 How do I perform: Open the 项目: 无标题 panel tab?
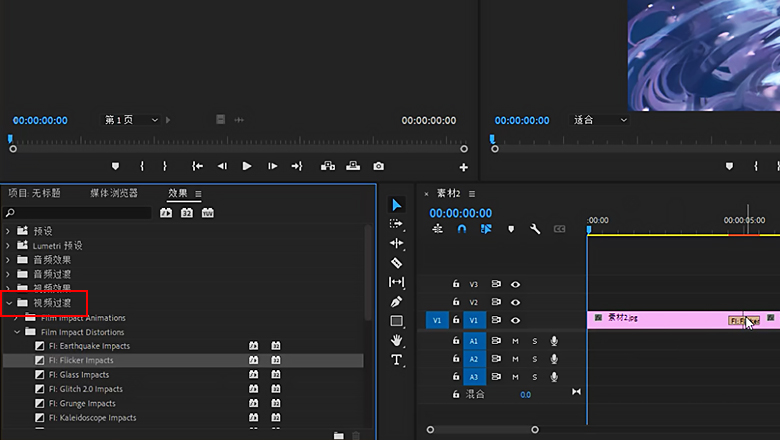click(35, 193)
